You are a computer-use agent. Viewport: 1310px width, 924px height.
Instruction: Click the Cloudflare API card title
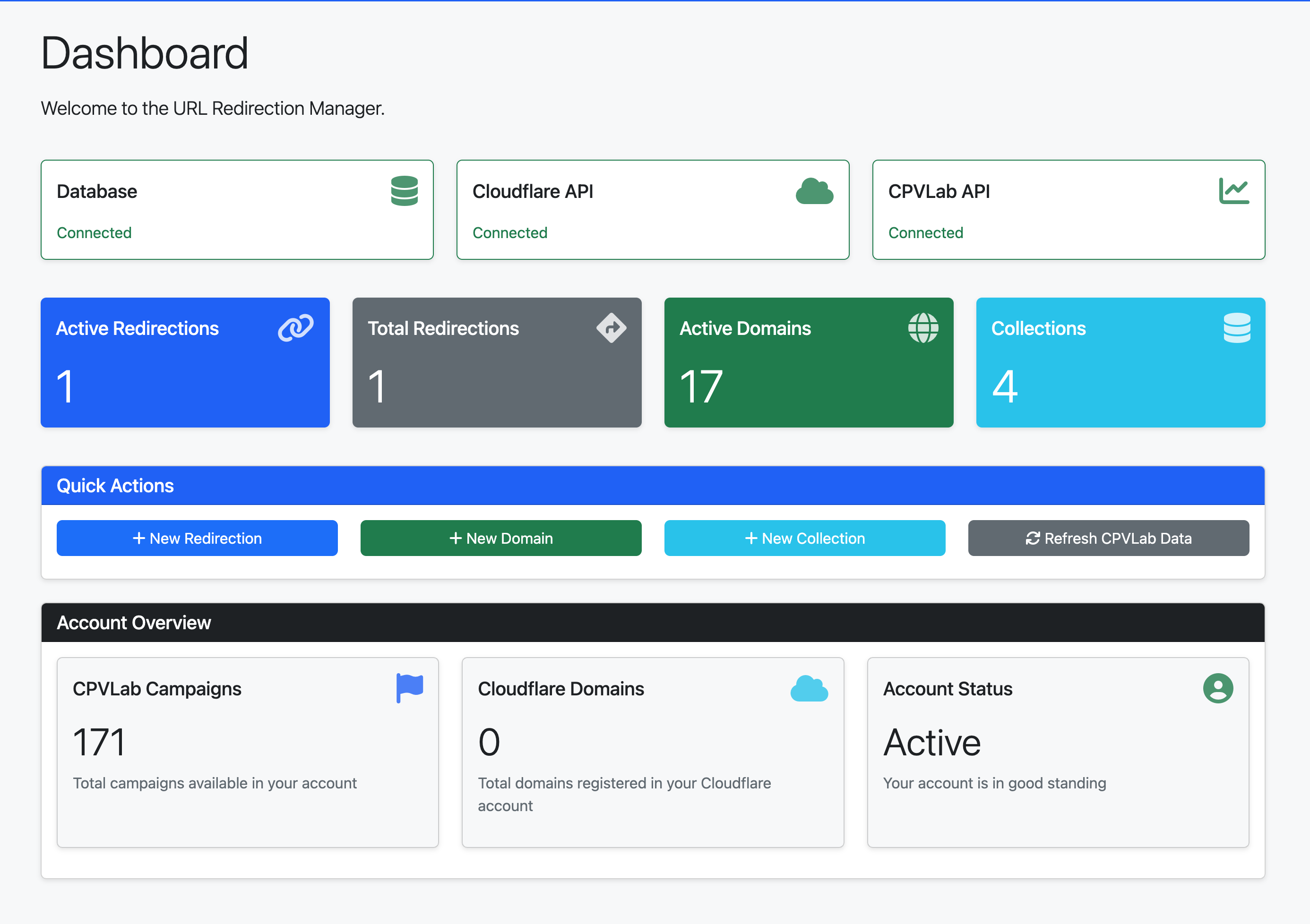coord(533,191)
